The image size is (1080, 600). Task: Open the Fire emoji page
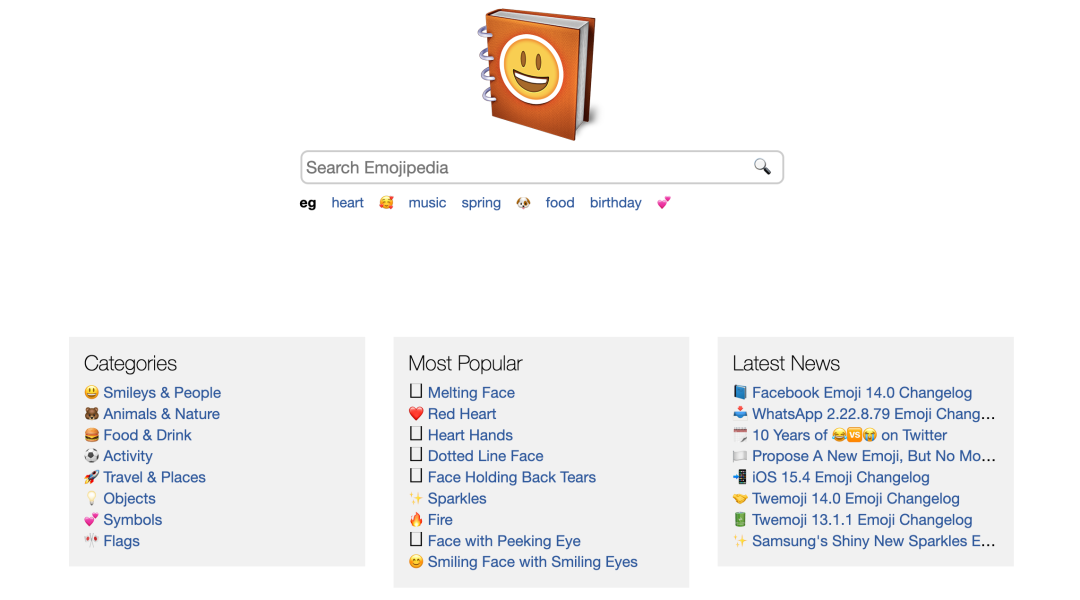click(440, 520)
